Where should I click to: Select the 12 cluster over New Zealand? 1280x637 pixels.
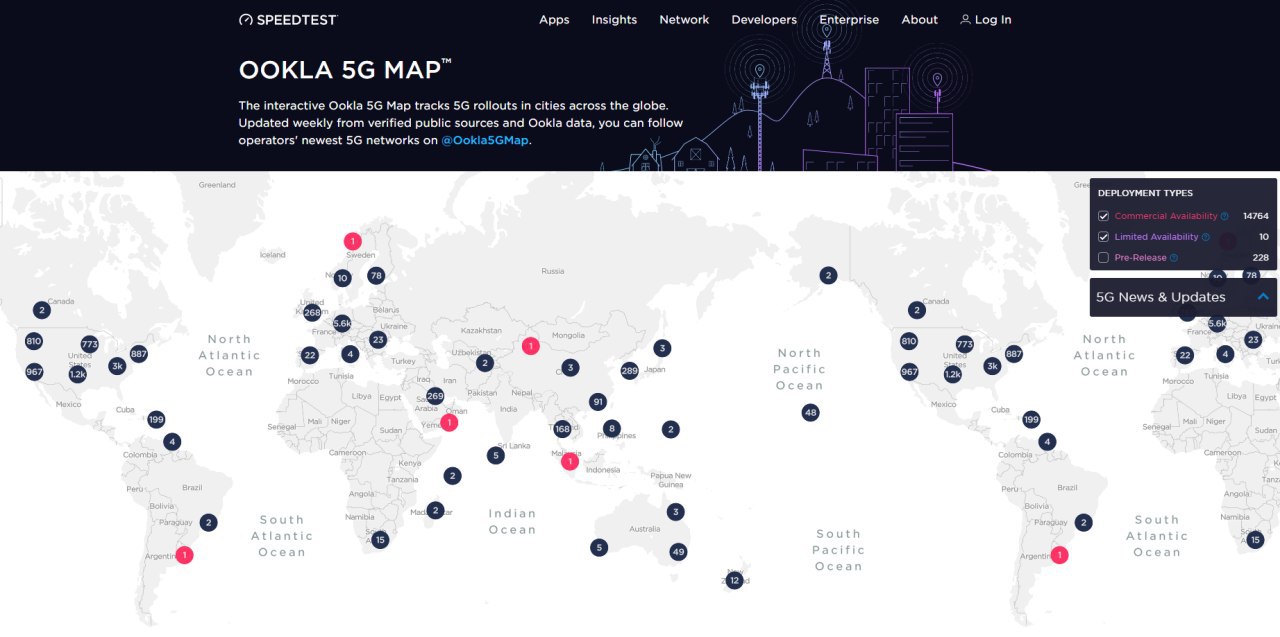[734, 580]
